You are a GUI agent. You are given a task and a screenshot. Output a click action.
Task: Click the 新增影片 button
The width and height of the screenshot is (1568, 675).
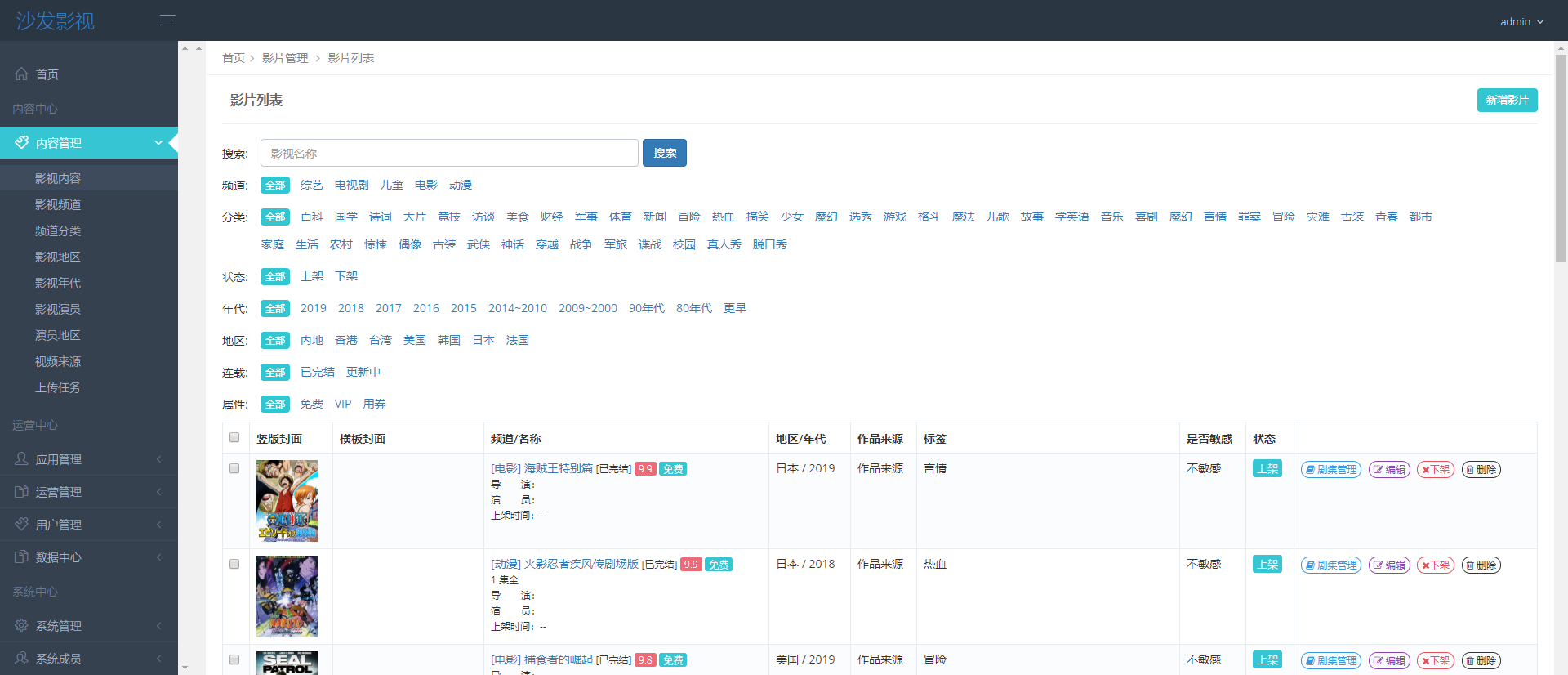click(1507, 100)
